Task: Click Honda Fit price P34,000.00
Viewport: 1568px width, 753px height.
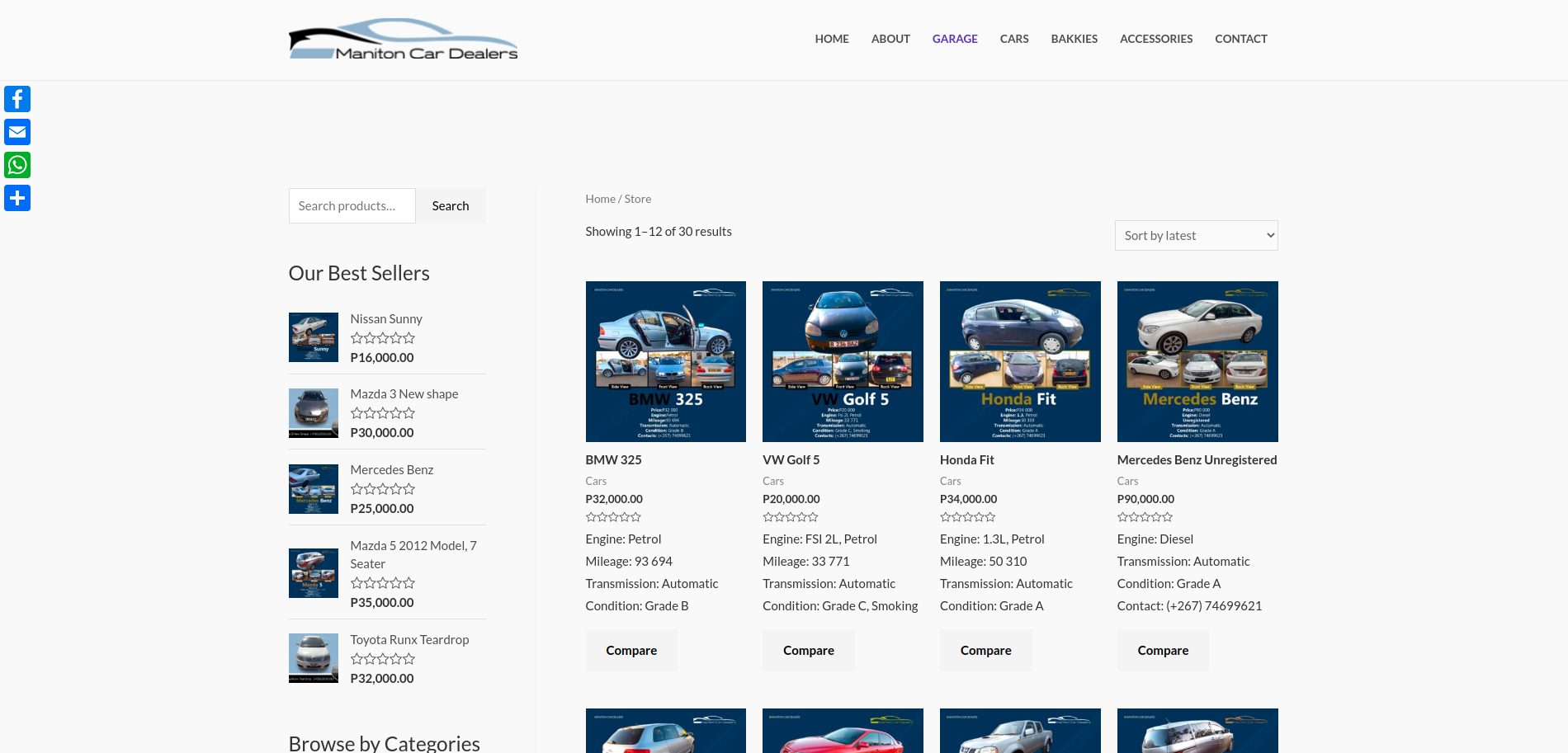Action: (x=968, y=499)
